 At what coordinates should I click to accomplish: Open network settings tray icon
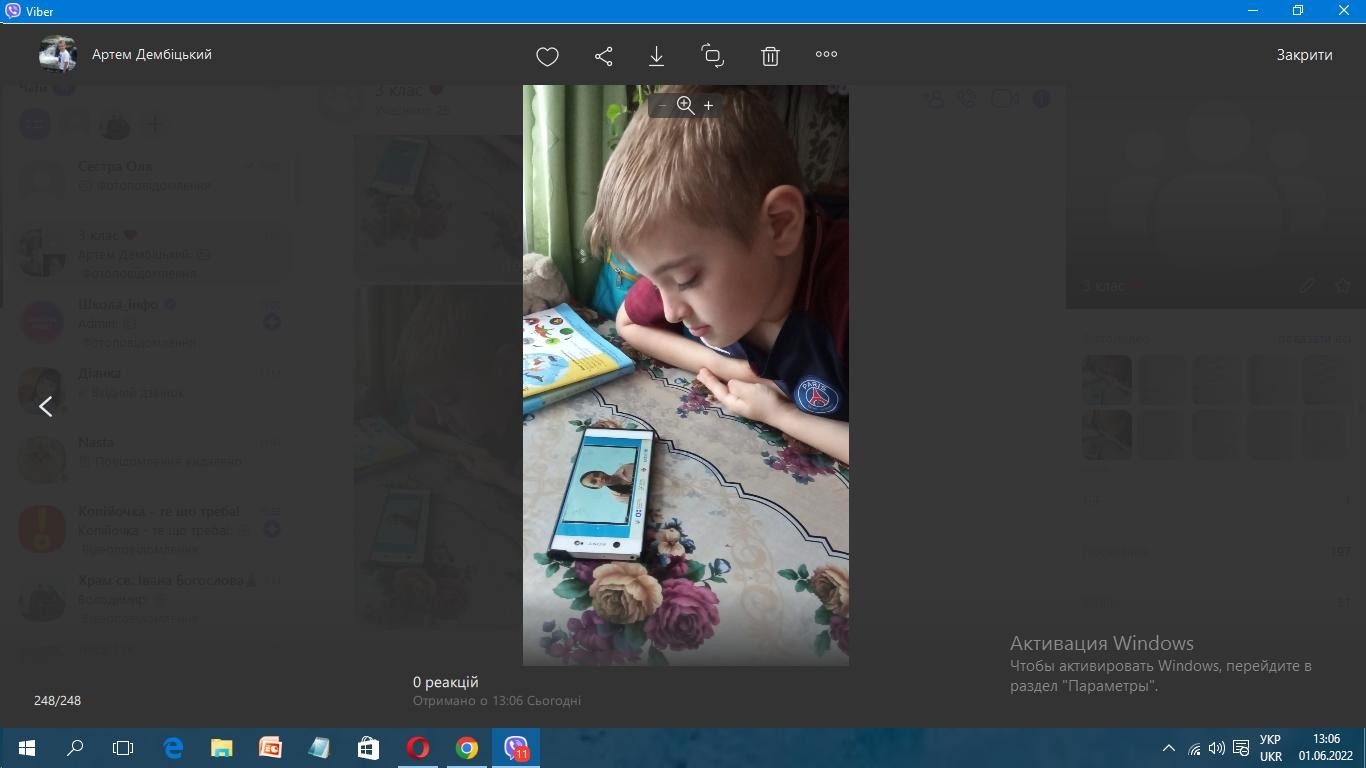[x=1194, y=748]
